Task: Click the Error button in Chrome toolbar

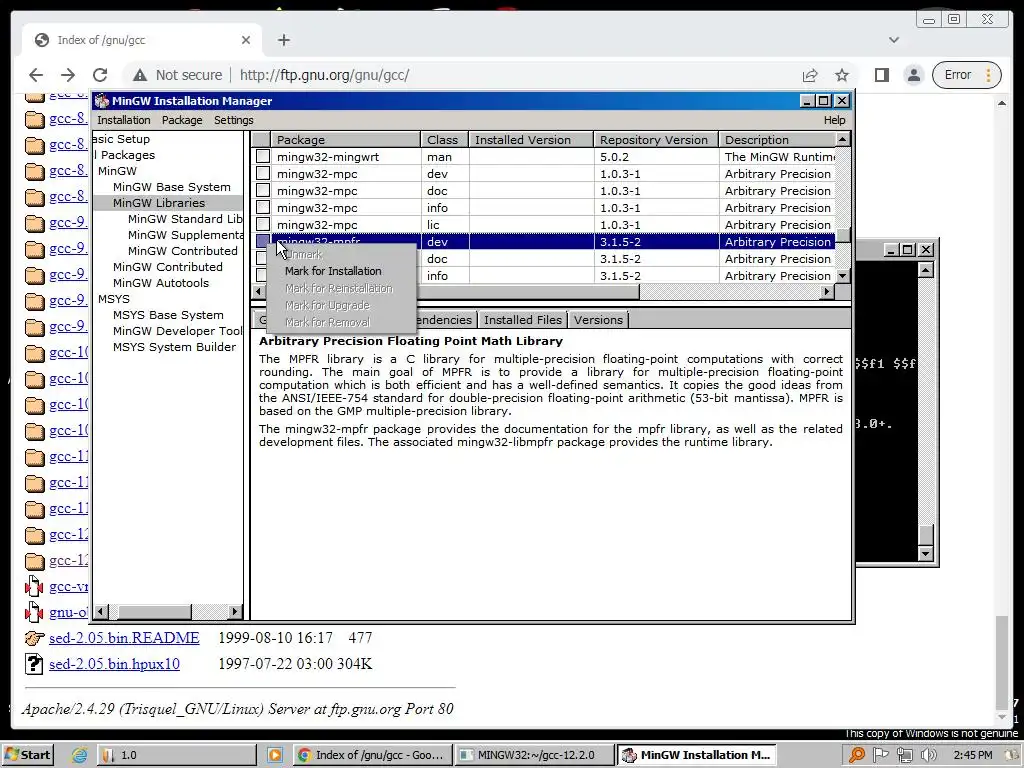Action: [966, 75]
